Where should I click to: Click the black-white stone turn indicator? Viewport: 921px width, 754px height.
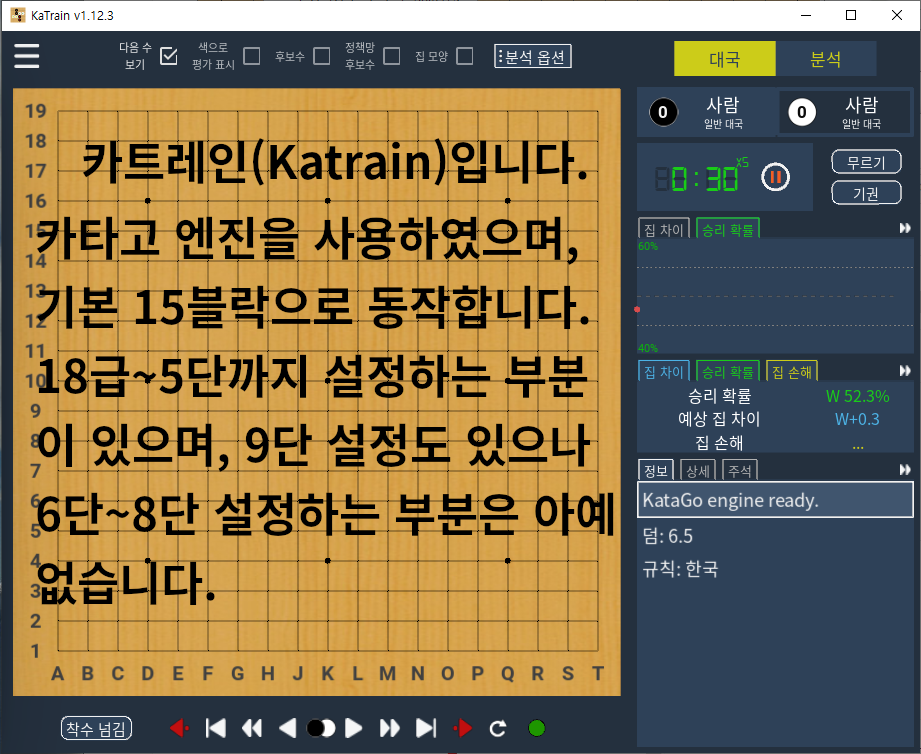pyautogui.click(x=321, y=728)
